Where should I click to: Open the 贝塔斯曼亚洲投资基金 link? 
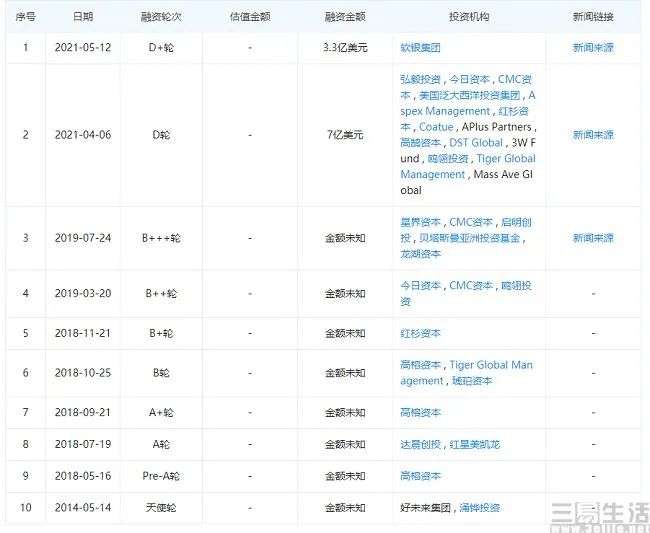point(470,238)
